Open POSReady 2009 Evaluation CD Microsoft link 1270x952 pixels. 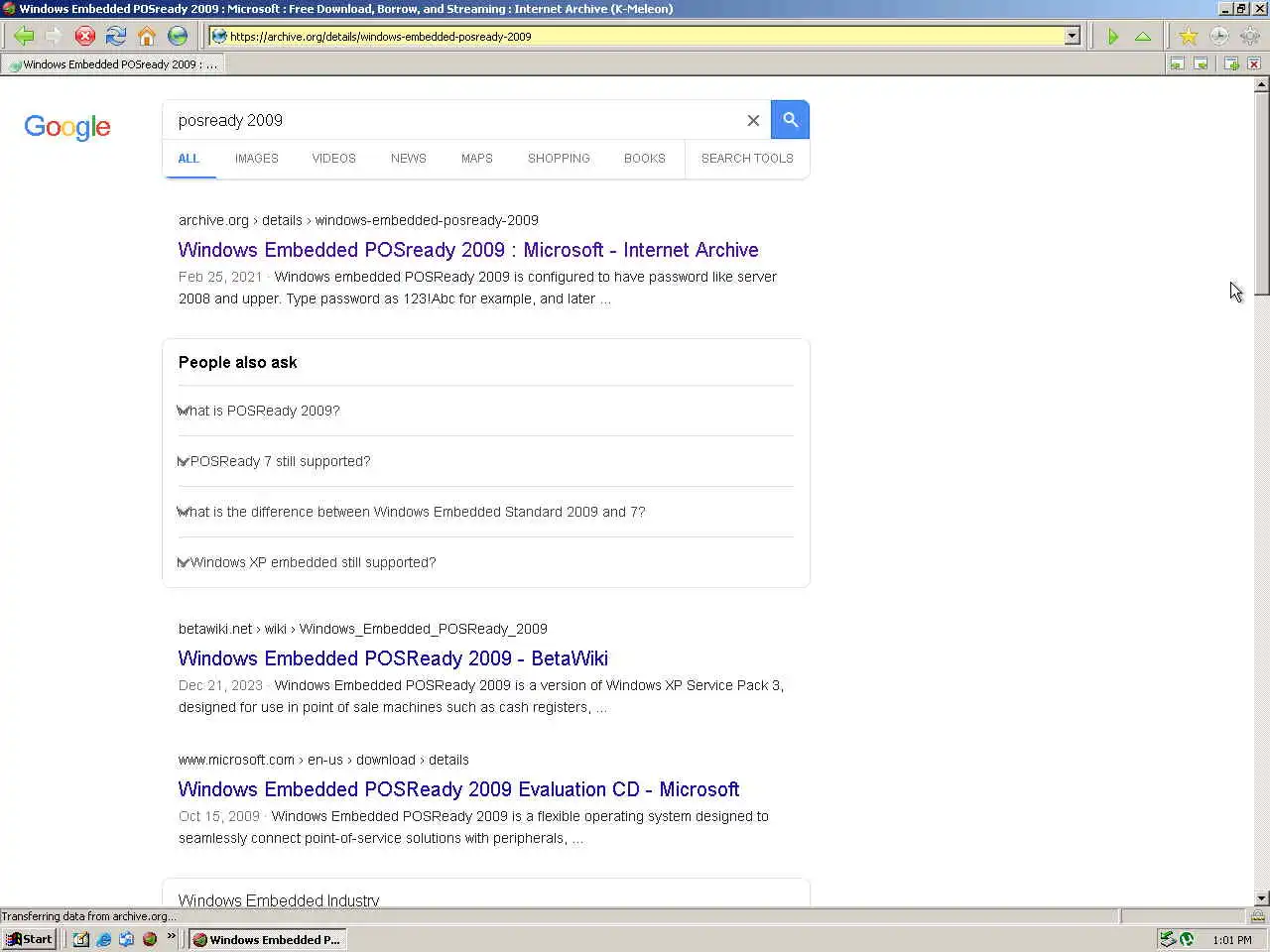pos(458,789)
